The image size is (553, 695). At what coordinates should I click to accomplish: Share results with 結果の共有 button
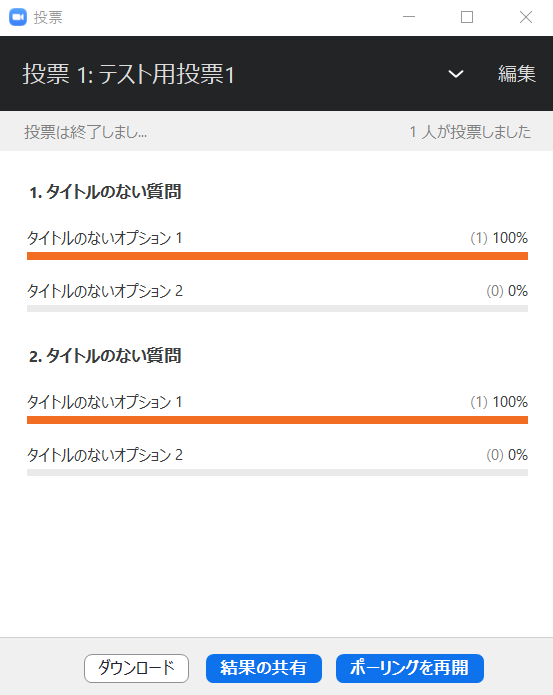click(264, 668)
